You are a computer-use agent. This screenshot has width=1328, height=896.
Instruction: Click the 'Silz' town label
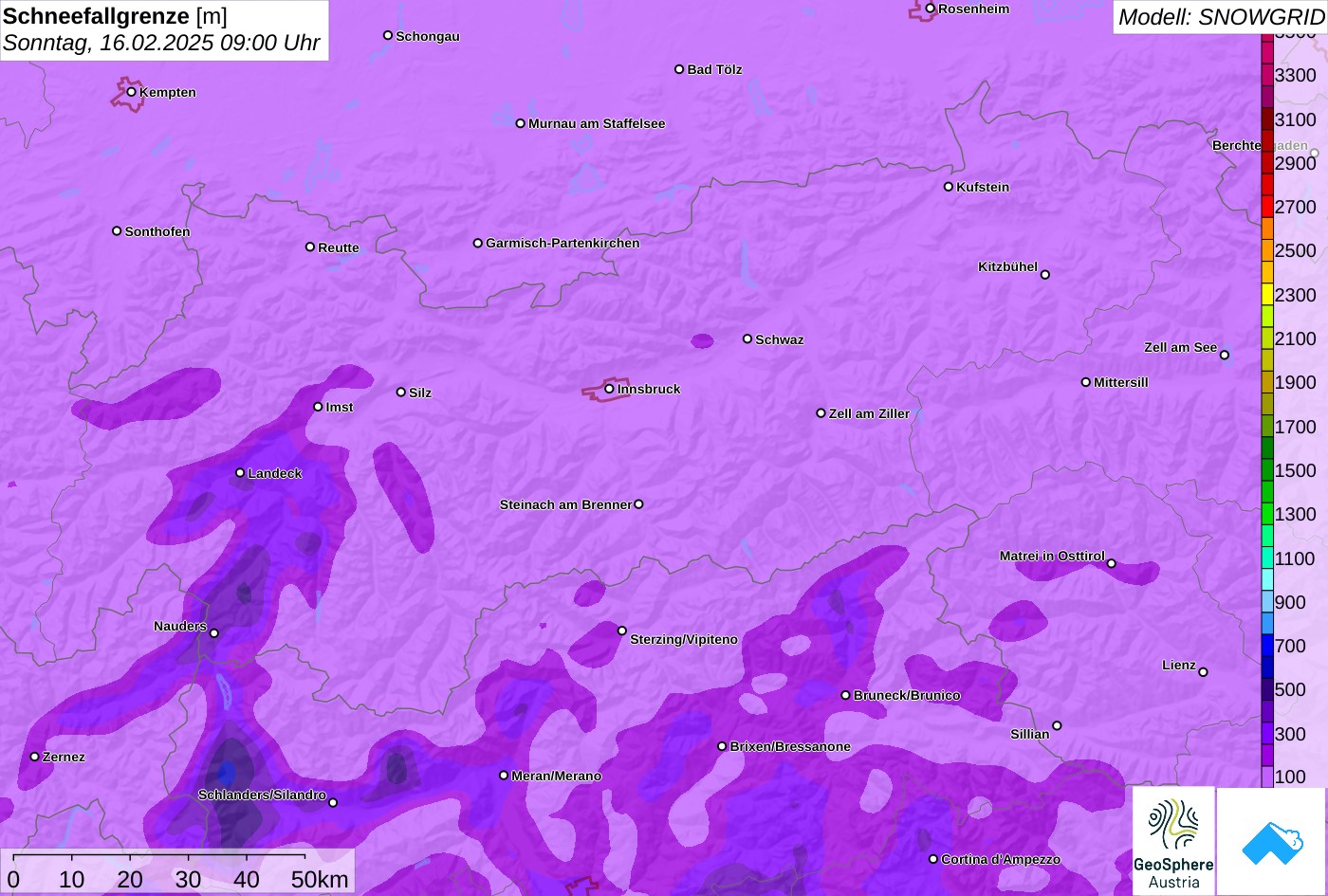pos(420,393)
